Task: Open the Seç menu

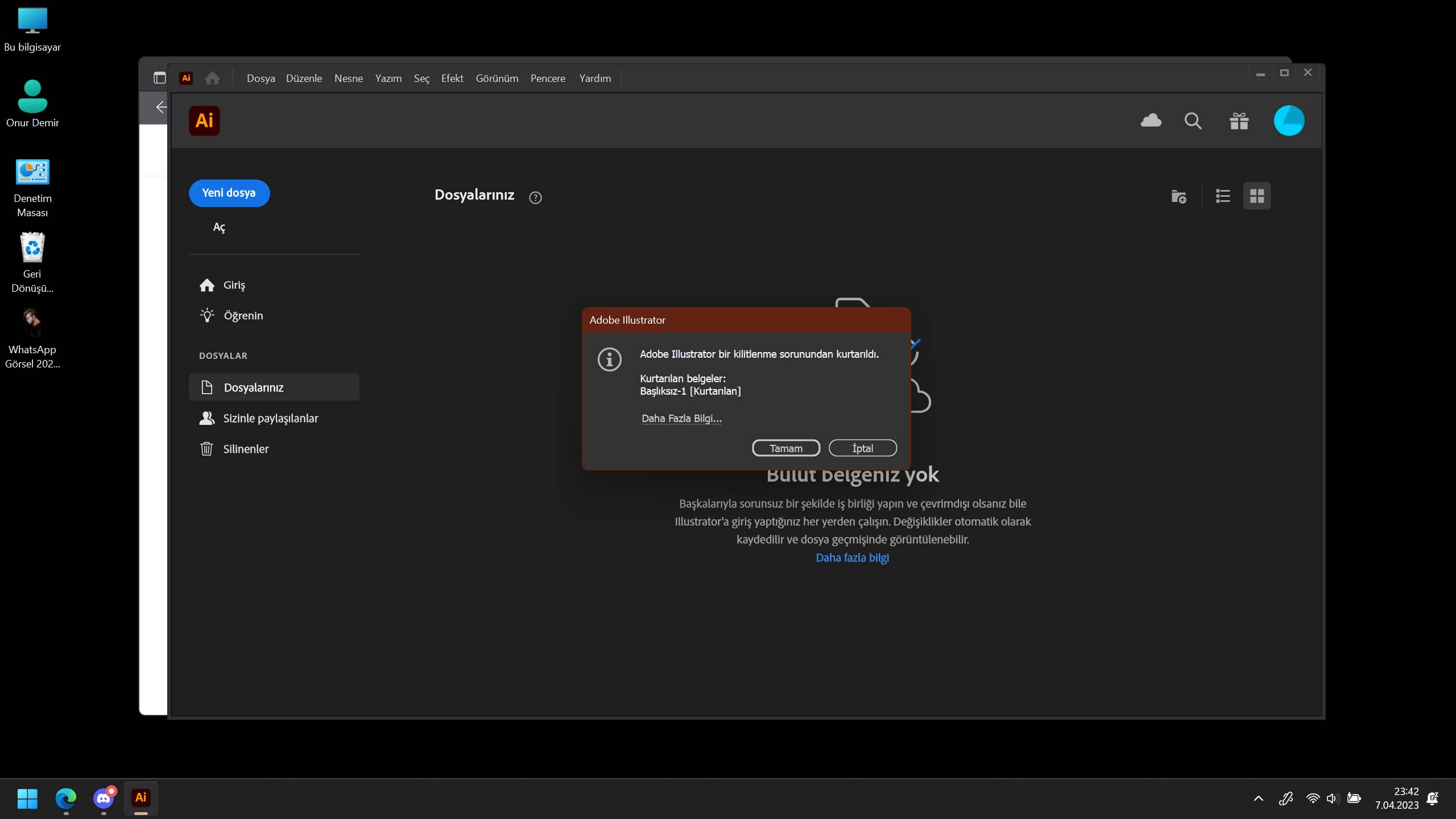Action: 421,78
